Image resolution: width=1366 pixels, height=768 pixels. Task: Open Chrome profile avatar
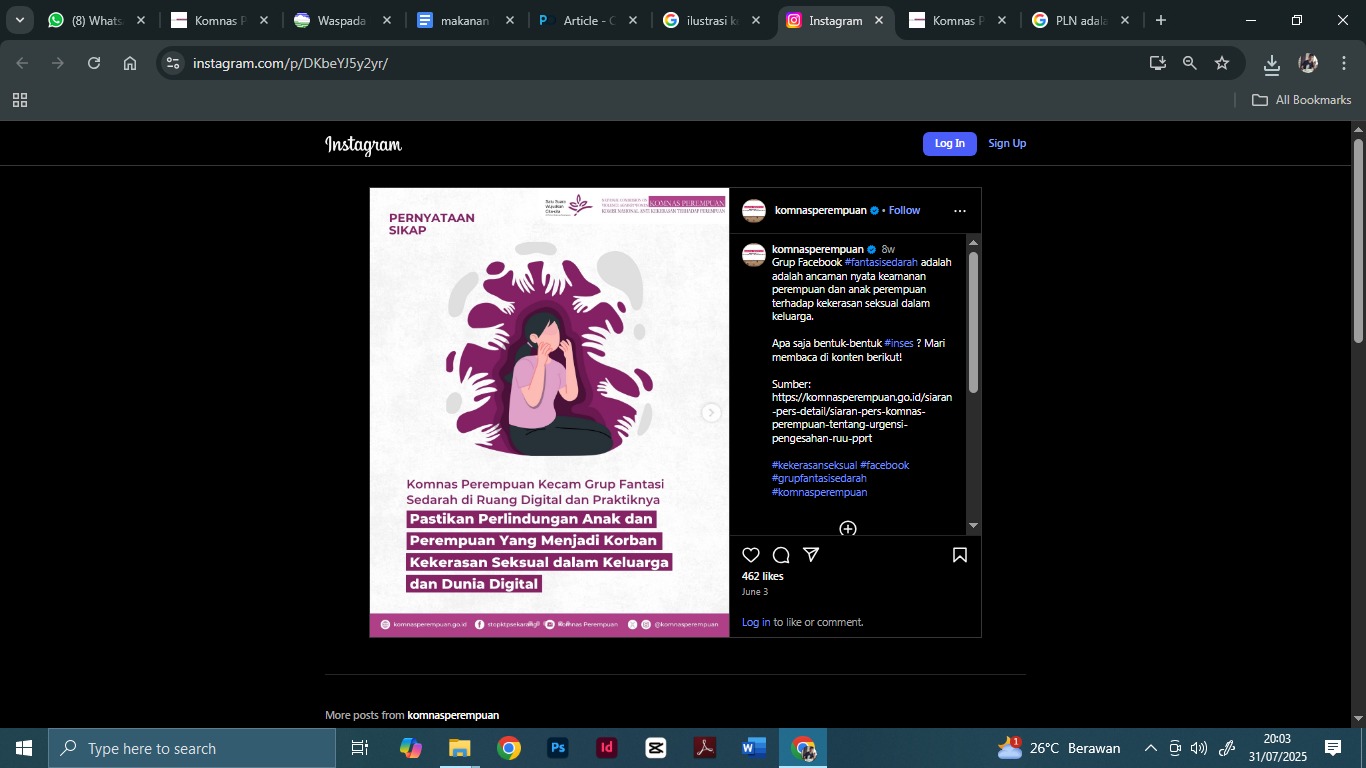[1308, 63]
